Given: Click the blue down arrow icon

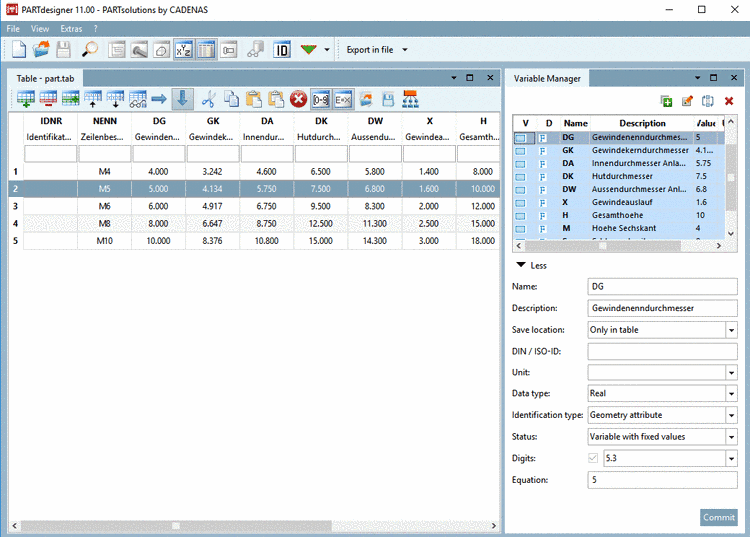Looking at the screenshot, I should [x=182, y=98].
